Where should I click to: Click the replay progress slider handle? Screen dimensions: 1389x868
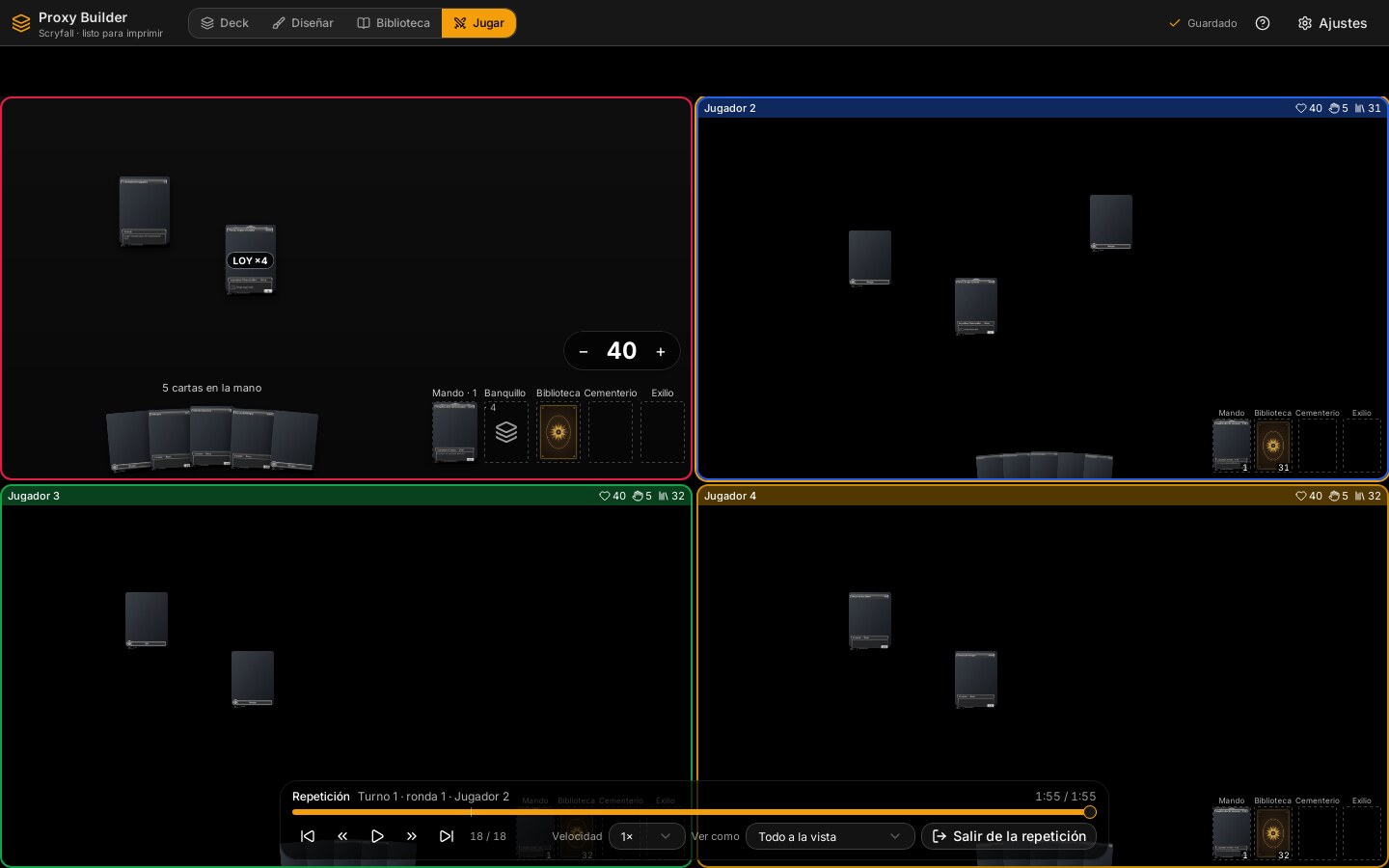(1090, 812)
